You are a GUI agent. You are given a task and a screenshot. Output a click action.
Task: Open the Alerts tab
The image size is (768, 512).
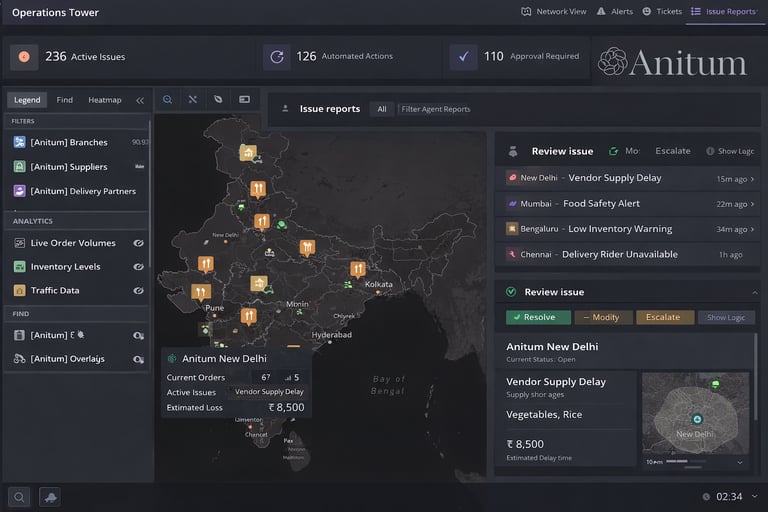point(615,11)
